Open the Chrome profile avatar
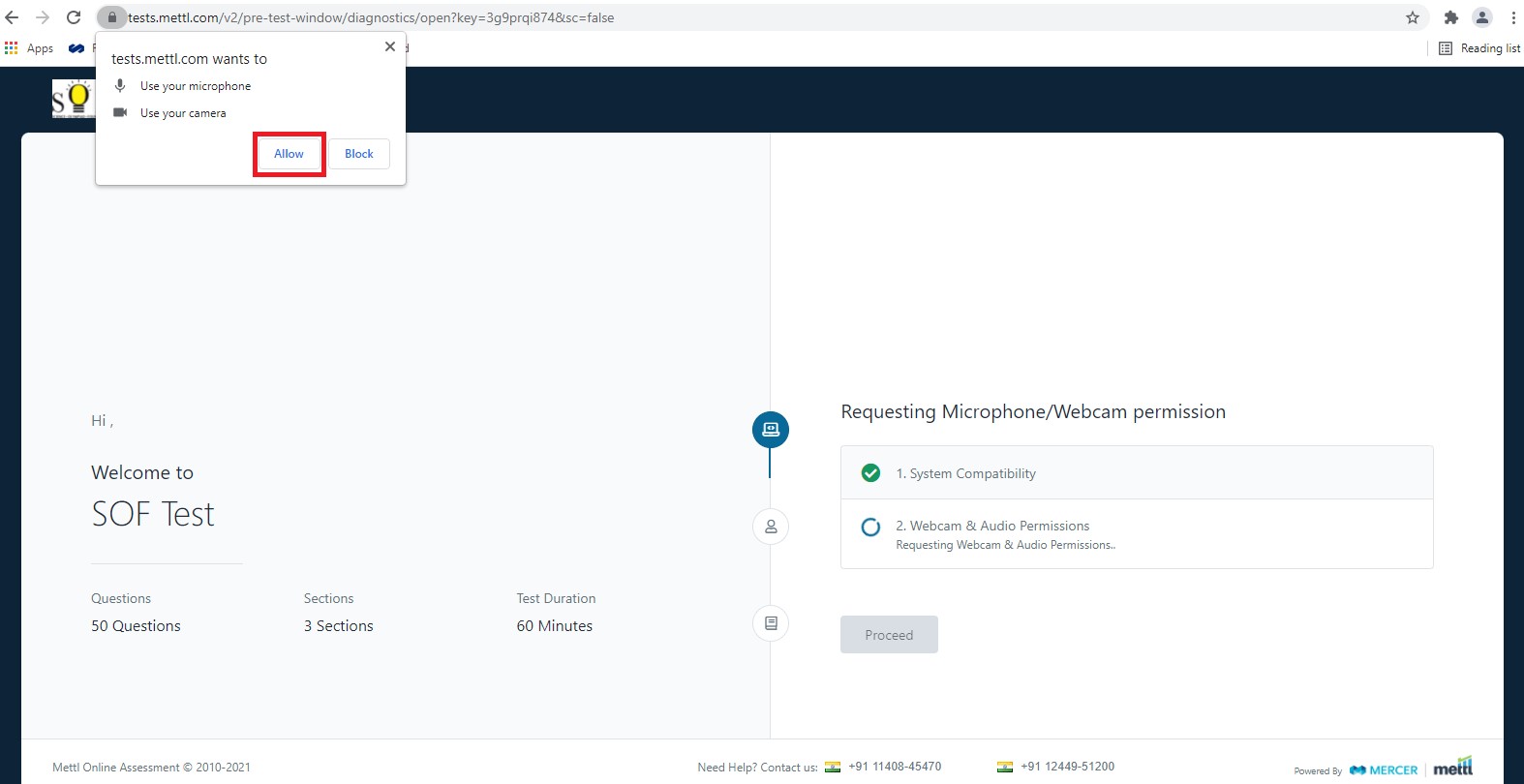The height and width of the screenshot is (784, 1524). click(1482, 17)
